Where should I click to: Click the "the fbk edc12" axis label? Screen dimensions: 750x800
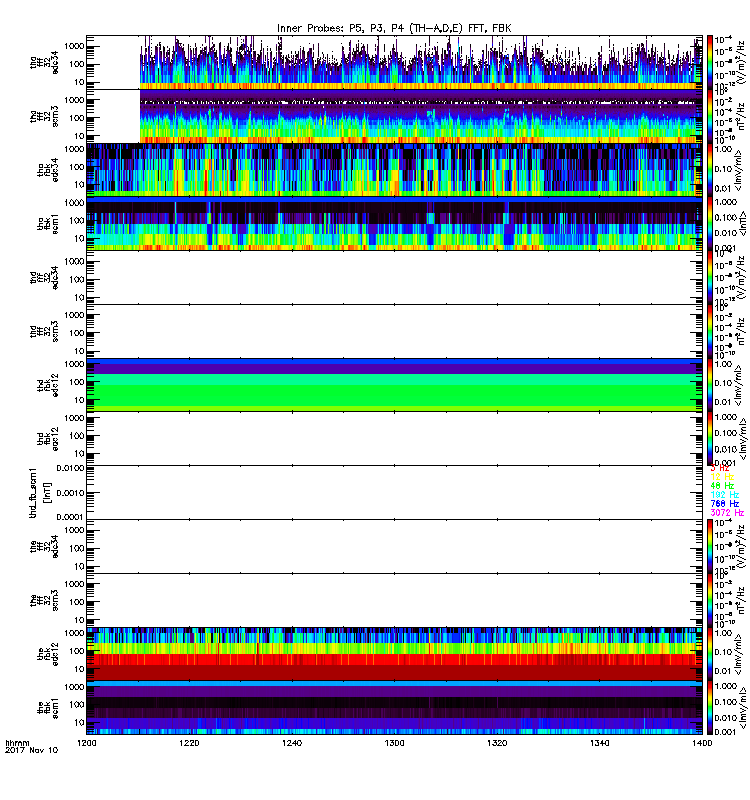pos(47,654)
